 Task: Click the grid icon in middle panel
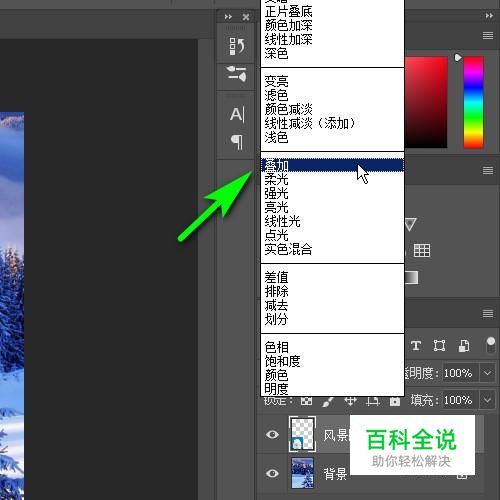(x=422, y=250)
